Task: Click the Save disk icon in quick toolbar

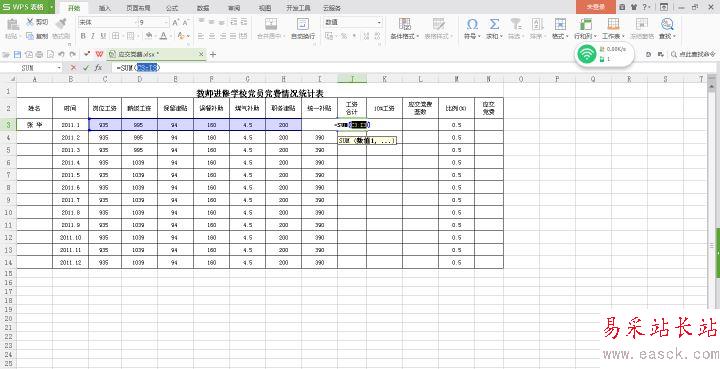Action: tap(17, 54)
